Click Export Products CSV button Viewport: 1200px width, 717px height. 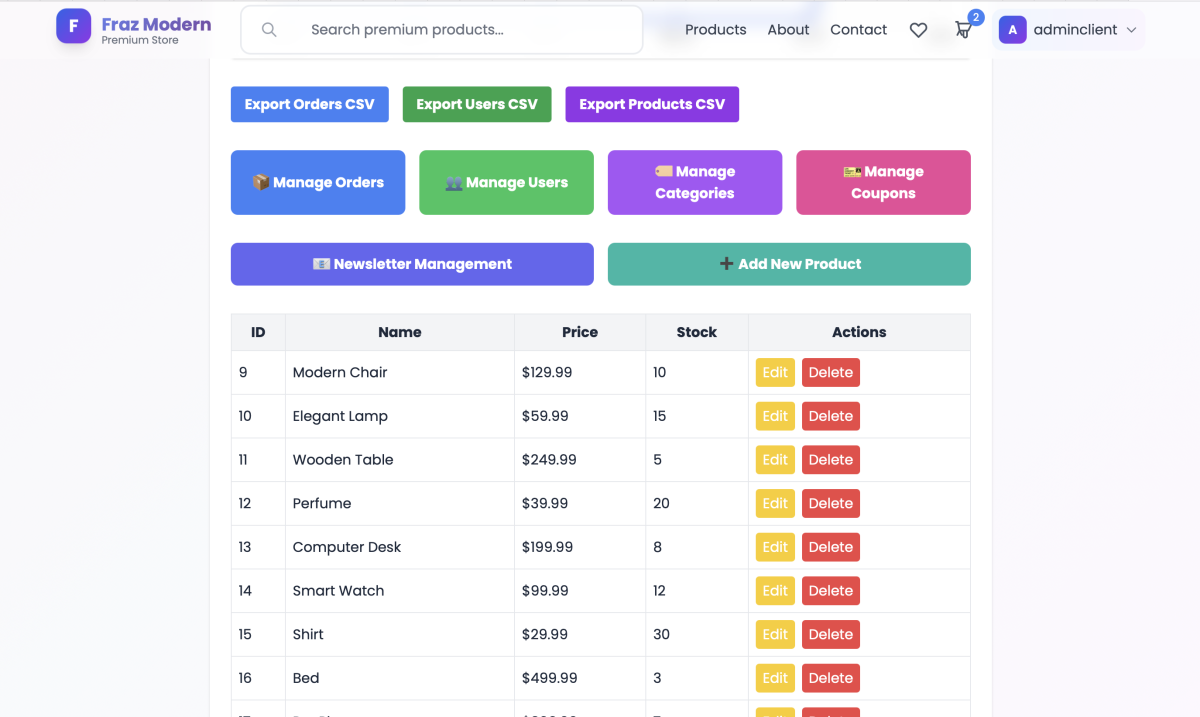(x=651, y=104)
